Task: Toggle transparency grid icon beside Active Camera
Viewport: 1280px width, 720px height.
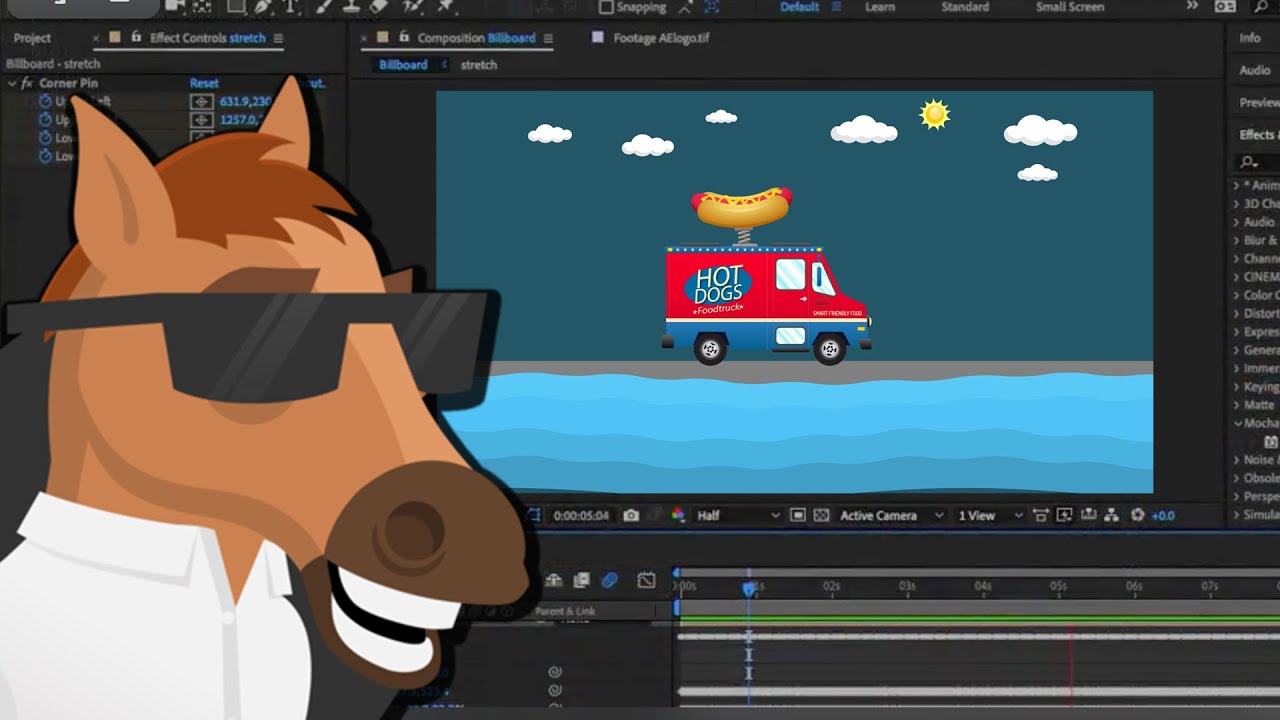Action: pos(821,515)
